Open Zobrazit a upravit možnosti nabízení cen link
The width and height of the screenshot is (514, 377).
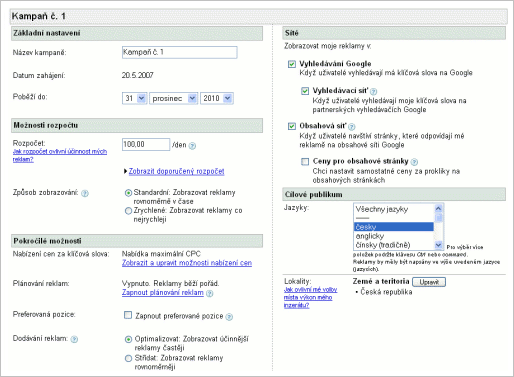pyautogui.click(x=187, y=263)
